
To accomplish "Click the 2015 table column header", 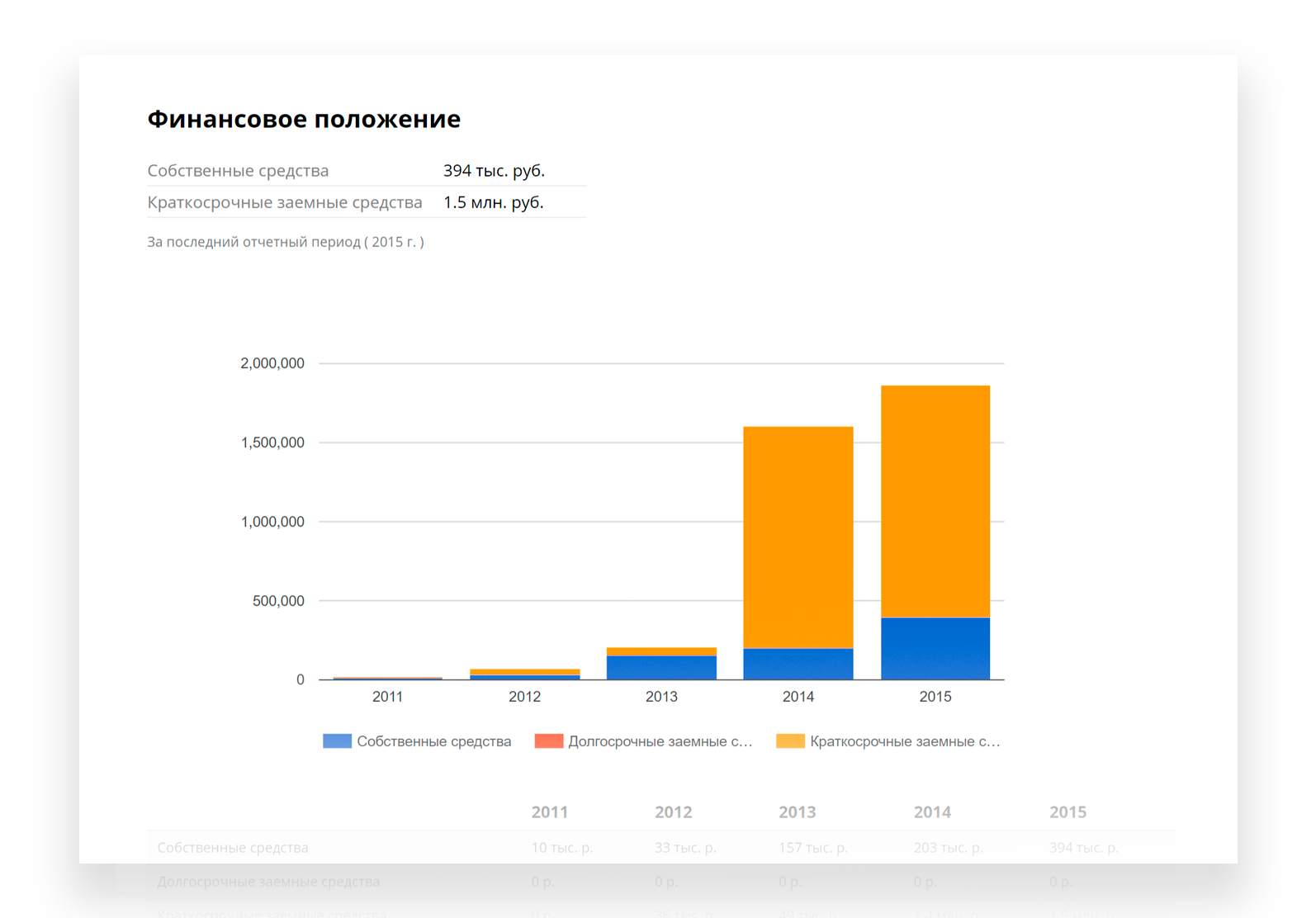I will pyautogui.click(x=1068, y=812).
